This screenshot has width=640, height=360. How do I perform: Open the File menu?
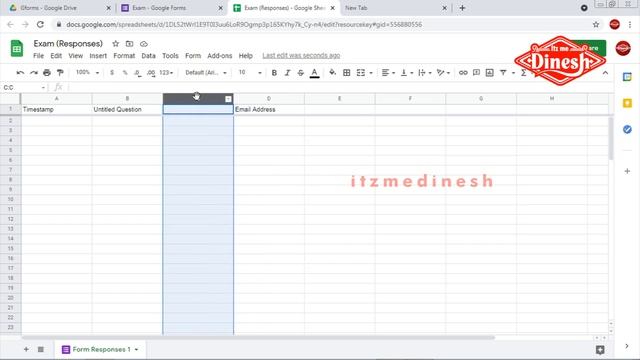(38, 56)
